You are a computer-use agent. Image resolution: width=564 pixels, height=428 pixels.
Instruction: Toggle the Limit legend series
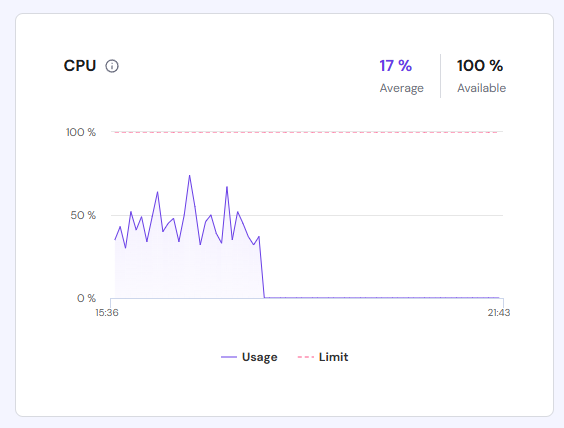pos(323,357)
